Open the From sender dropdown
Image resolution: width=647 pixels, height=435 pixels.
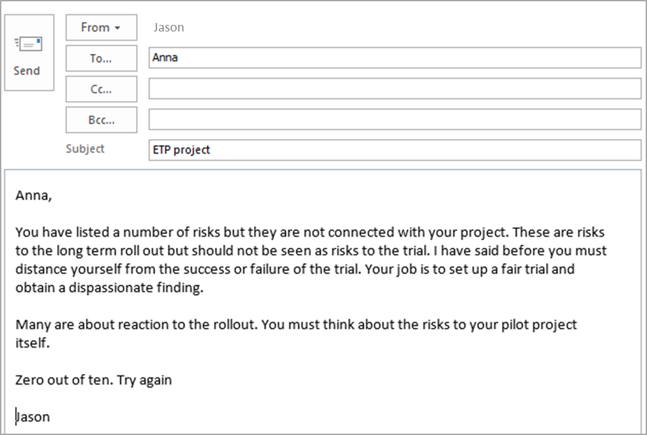tap(101, 27)
